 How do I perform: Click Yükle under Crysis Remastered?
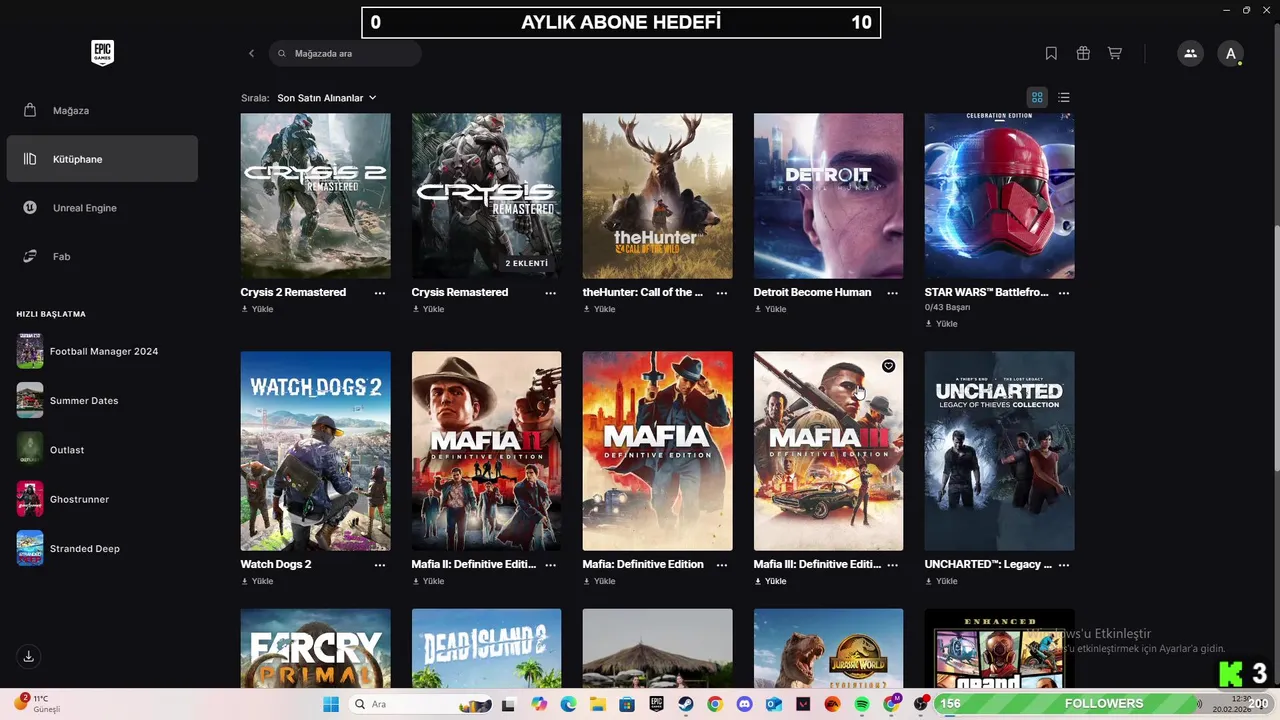click(428, 309)
